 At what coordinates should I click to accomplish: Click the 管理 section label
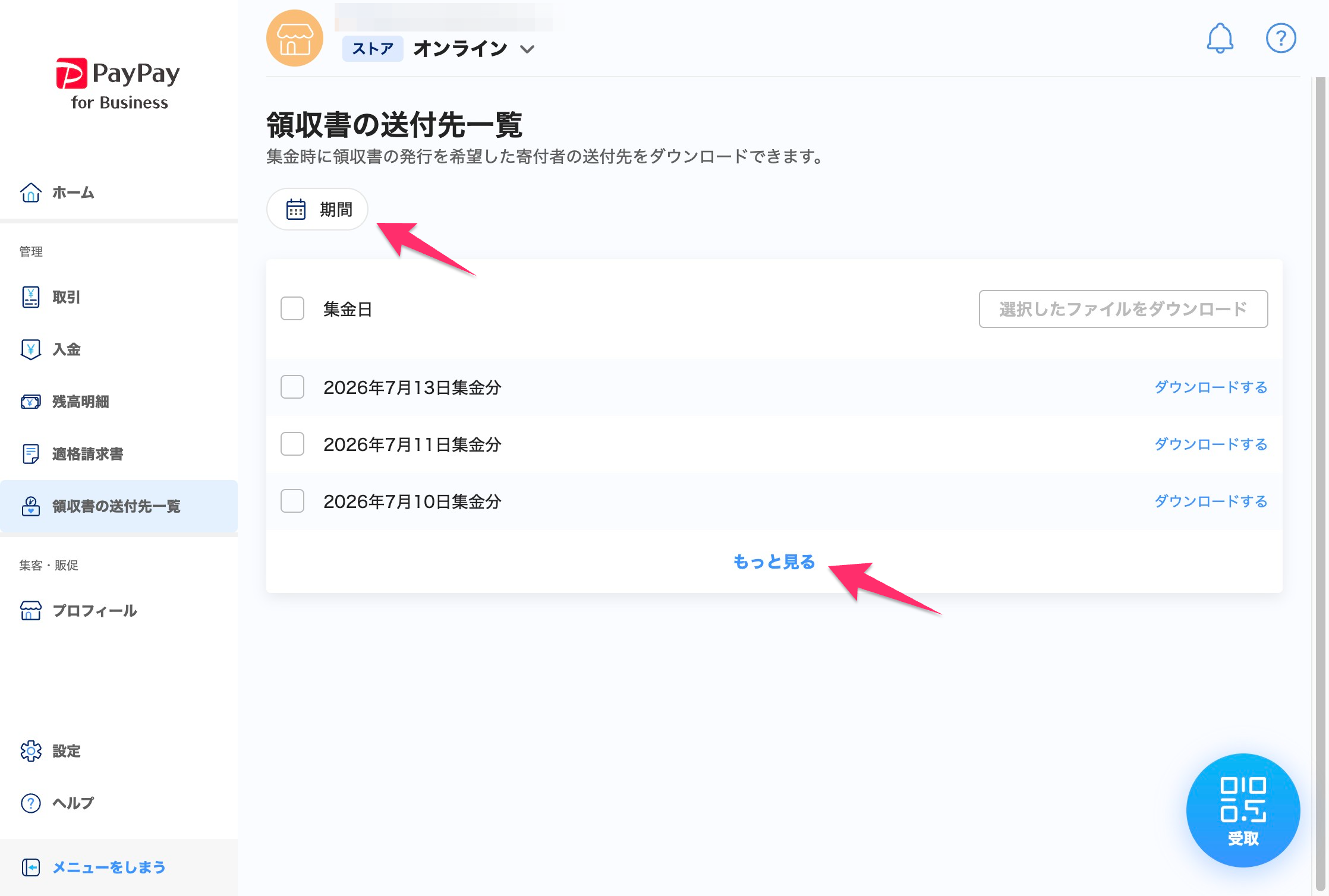[31, 251]
